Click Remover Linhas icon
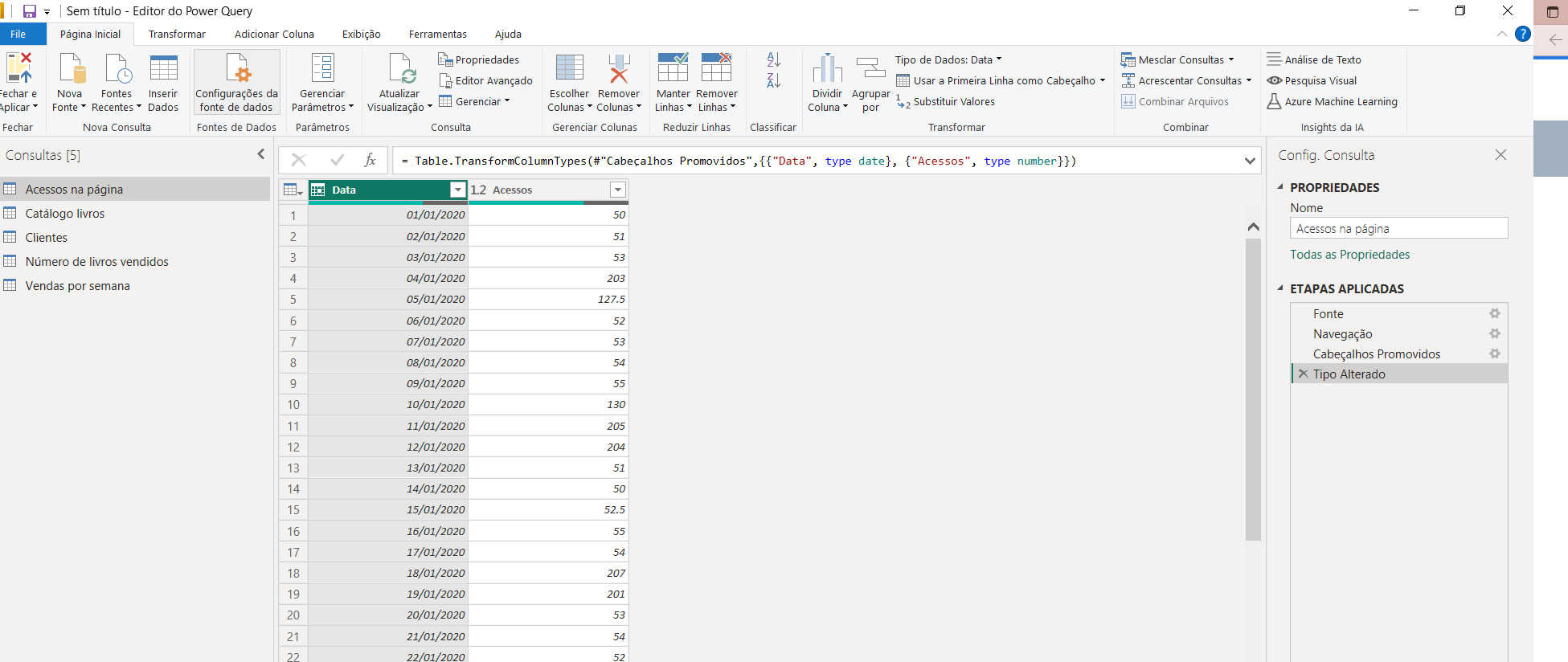This screenshot has width=1568, height=662. [716, 67]
